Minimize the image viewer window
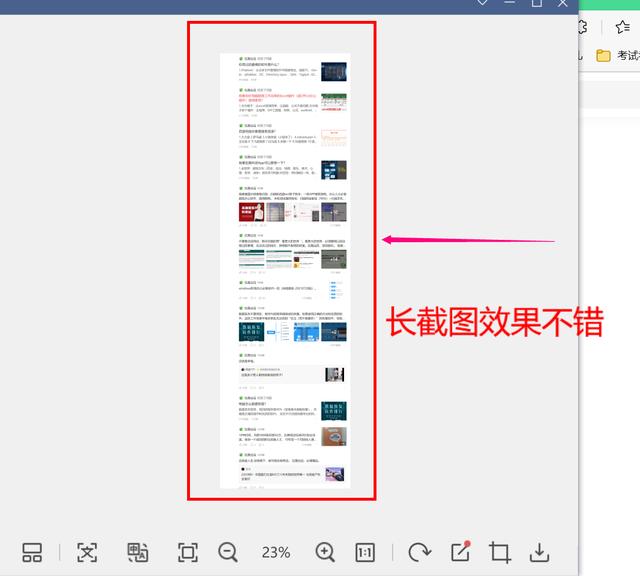The image size is (640, 576). [x=510, y=3]
